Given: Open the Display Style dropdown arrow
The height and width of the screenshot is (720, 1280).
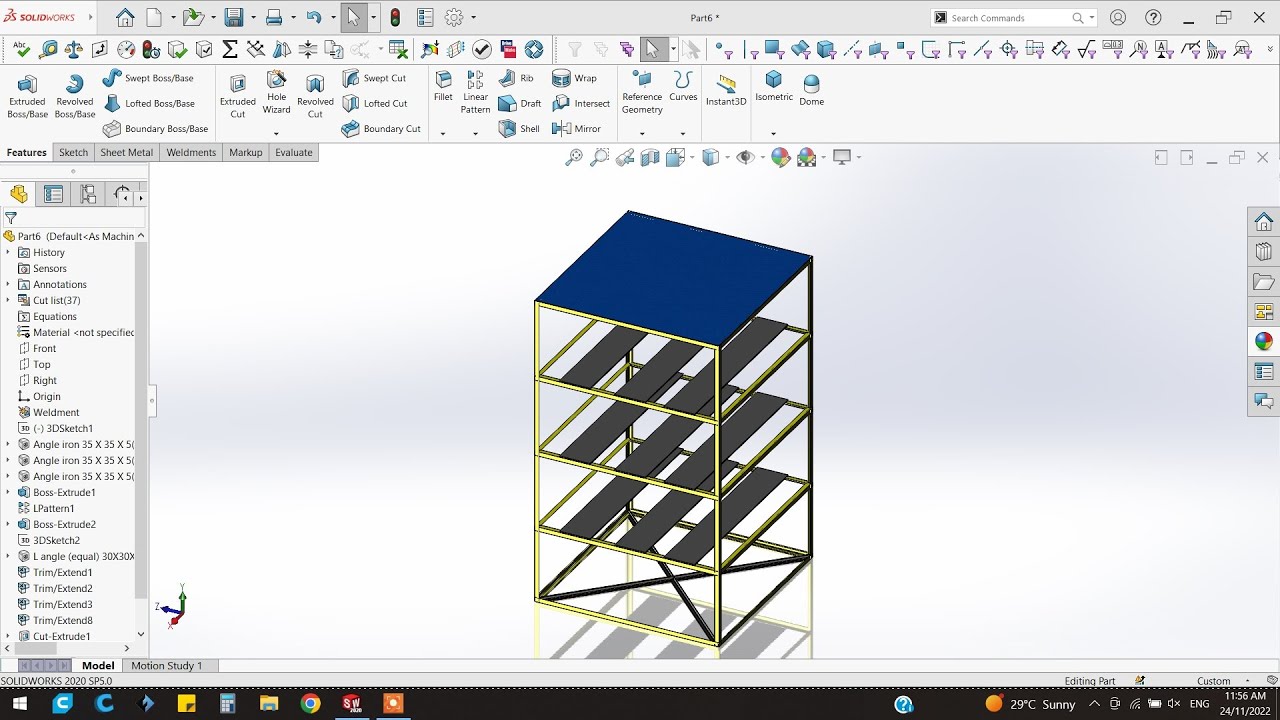Looking at the screenshot, I should [x=728, y=157].
